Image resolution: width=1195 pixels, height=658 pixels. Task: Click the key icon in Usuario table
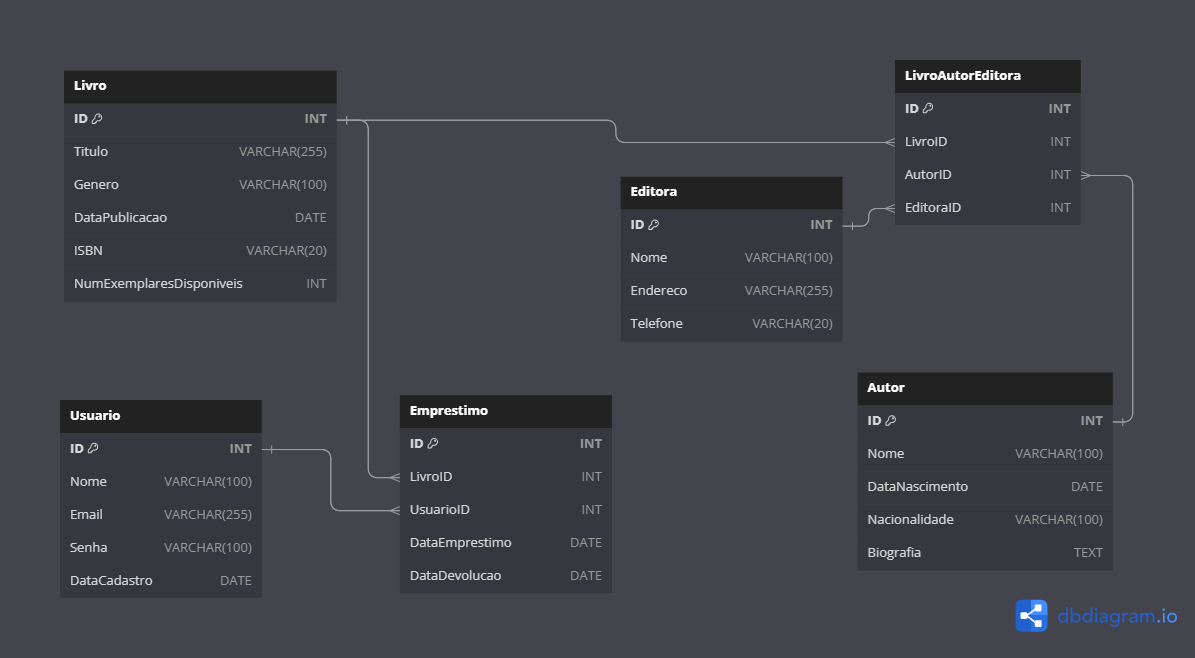(x=93, y=449)
